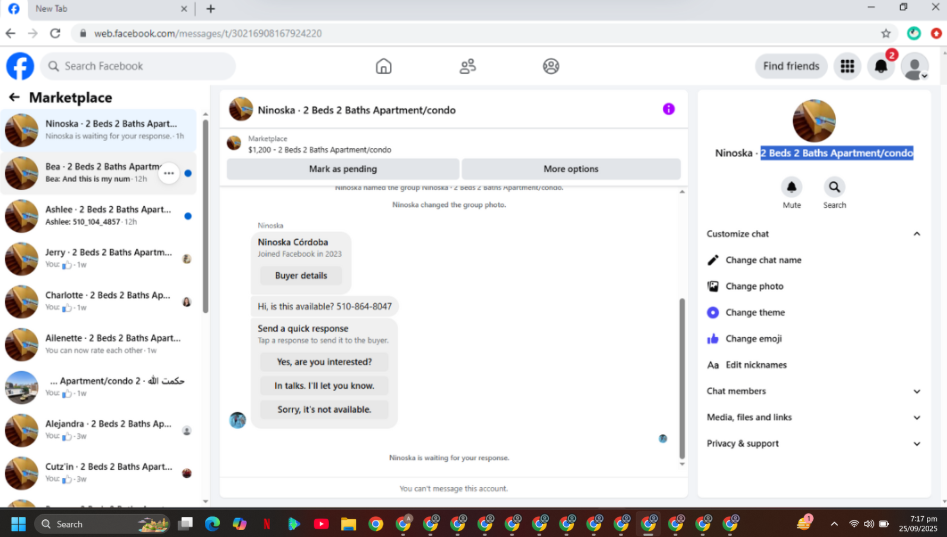The image size is (947, 537).
Task: Open the Ailenette conversation in the list
Action: (x=98, y=344)
